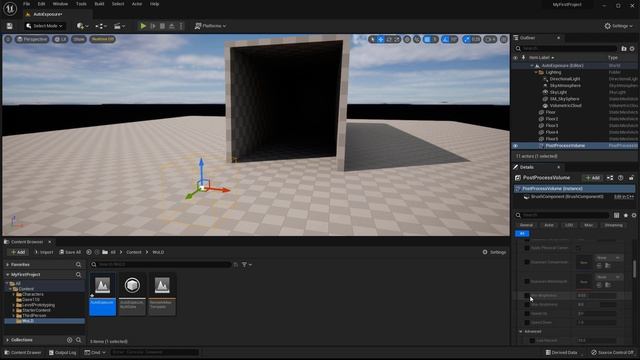The height and width of the screenshot is (360, 640).
Task: Open the Tools menu
Action: click(x=81, y=4)
